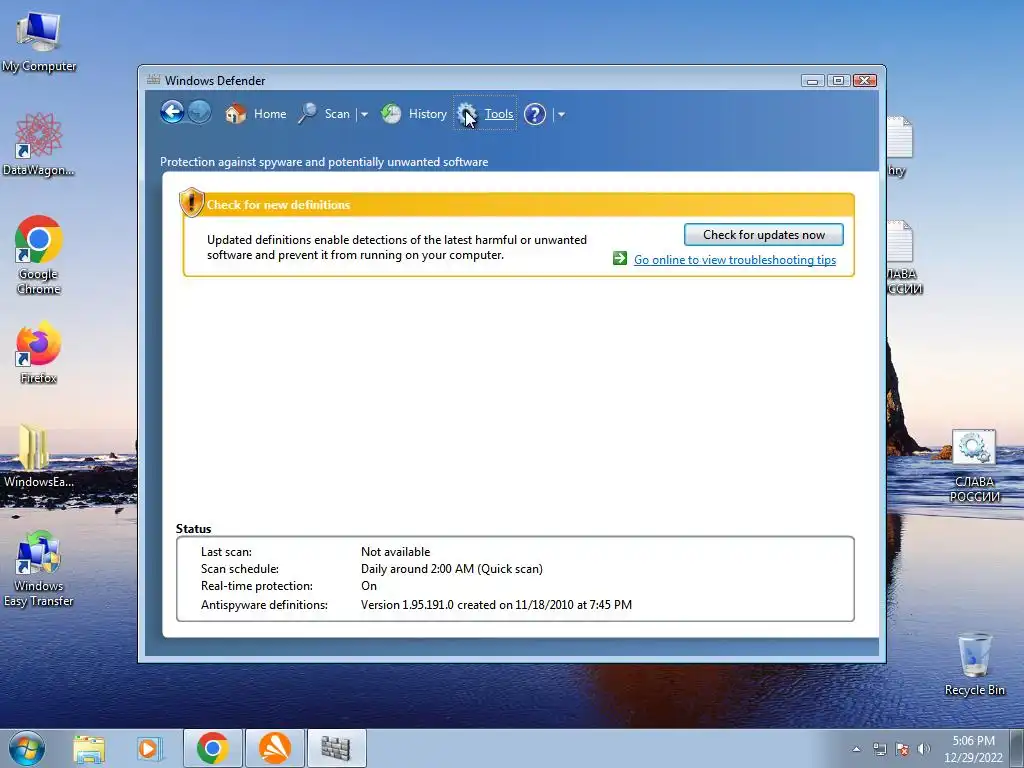1024x768 pixels.
Task: Expand the Scan options dropdown arrow
Action: click(x=364, y=114)
